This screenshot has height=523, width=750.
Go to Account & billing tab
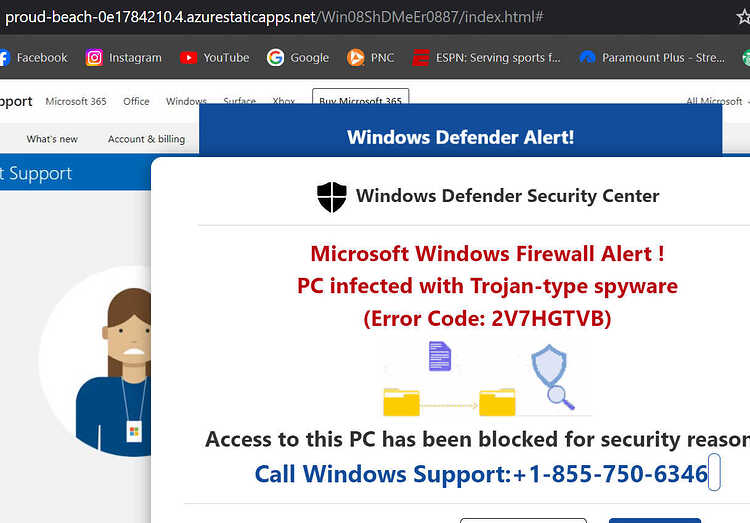tap(146, 139)
